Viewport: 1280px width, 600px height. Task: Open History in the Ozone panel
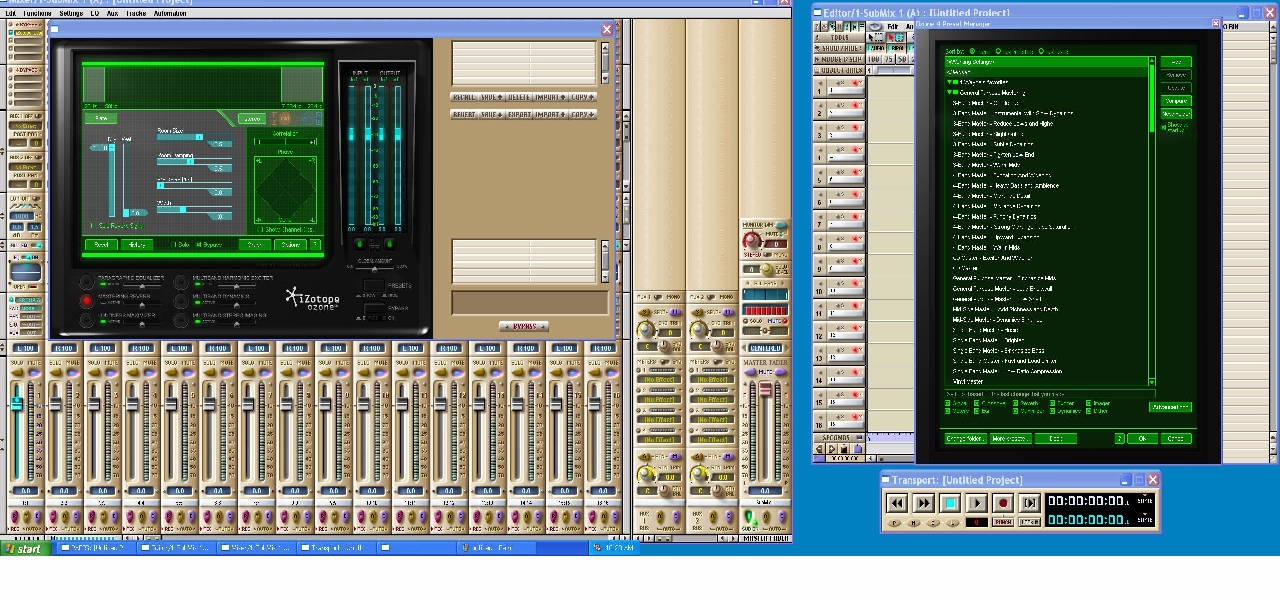click(x=136, y=245)
